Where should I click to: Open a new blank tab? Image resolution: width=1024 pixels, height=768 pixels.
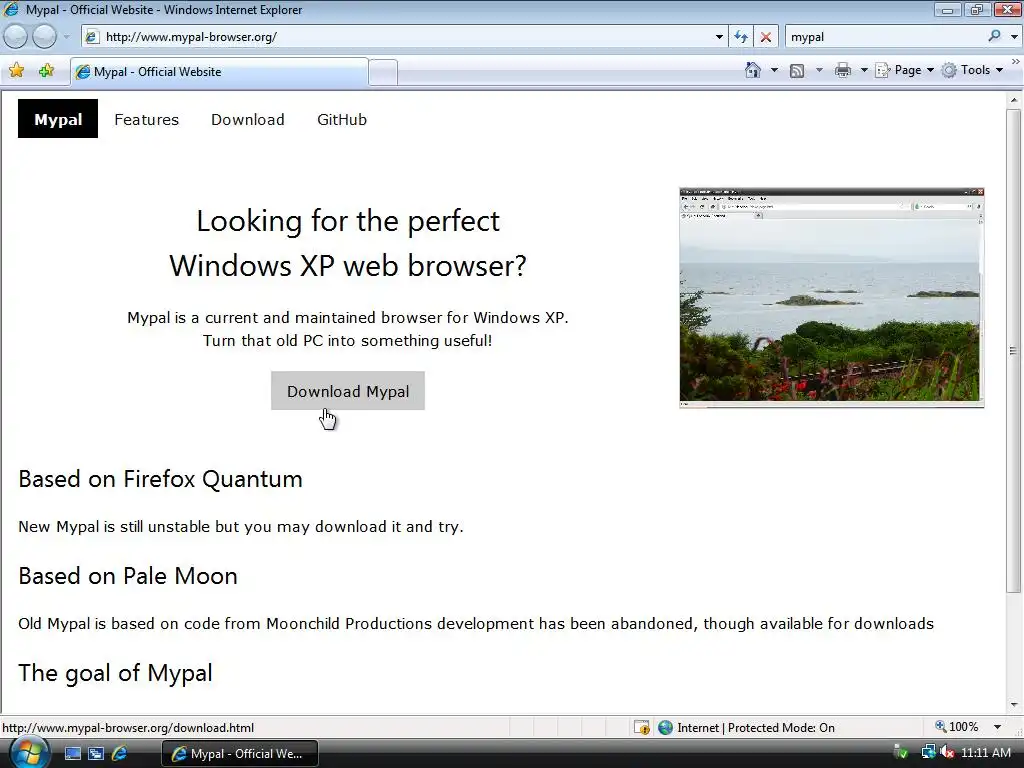pyautogui.click(x=383, y=72)
